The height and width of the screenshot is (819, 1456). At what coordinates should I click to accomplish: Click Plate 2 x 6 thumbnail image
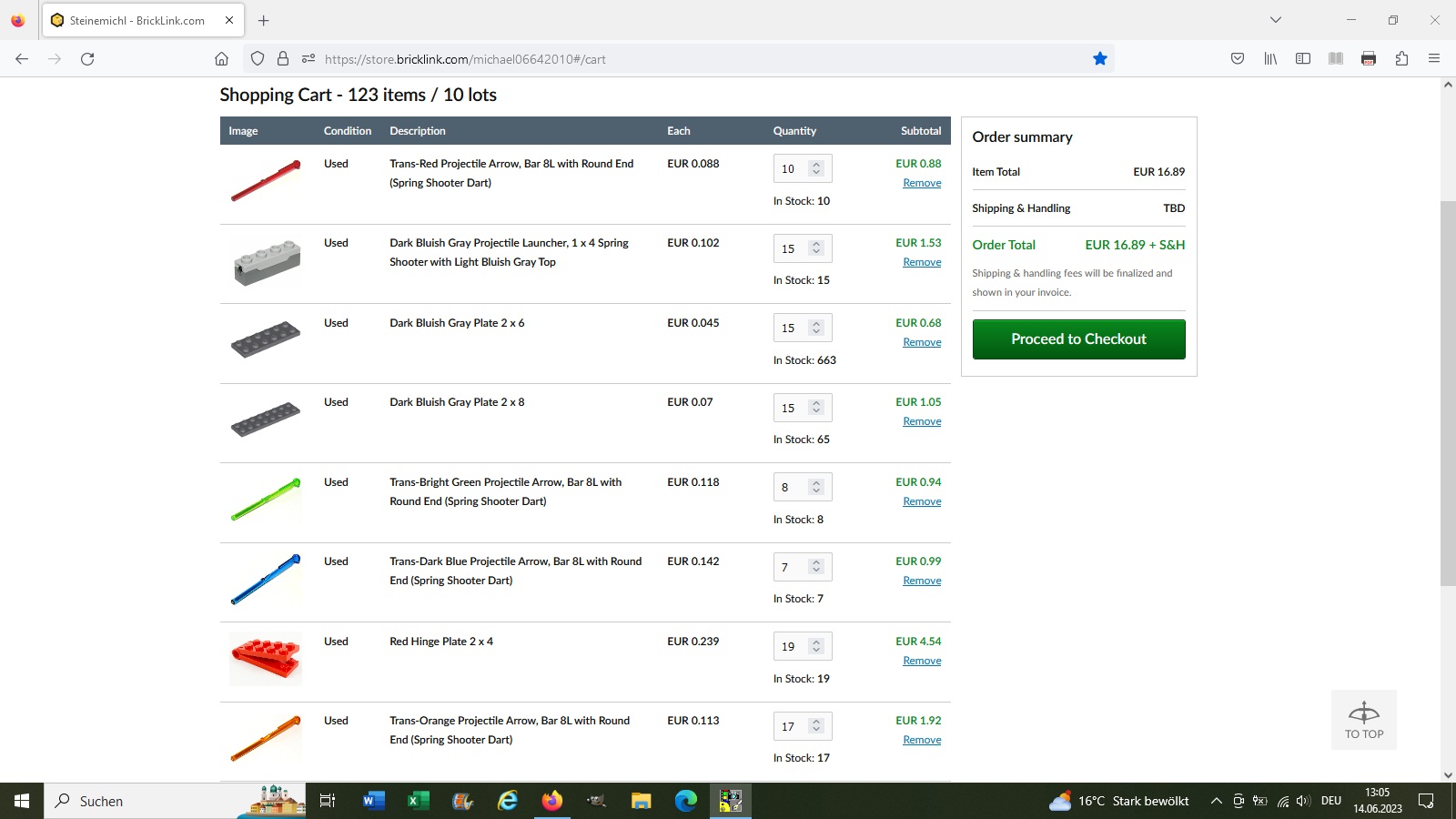266,339
